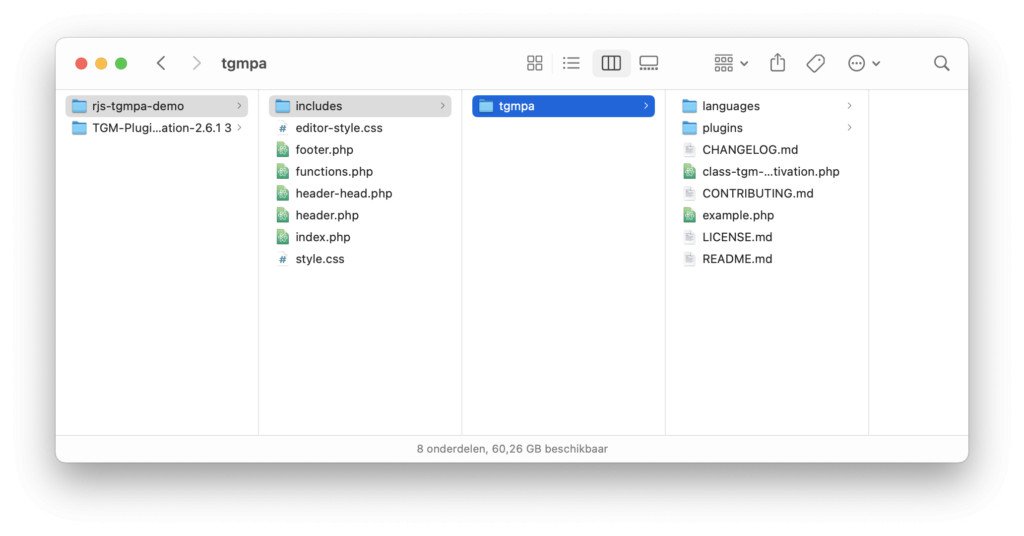Select the includes folder
The image size is (1024, 536).
click(318, 106)
